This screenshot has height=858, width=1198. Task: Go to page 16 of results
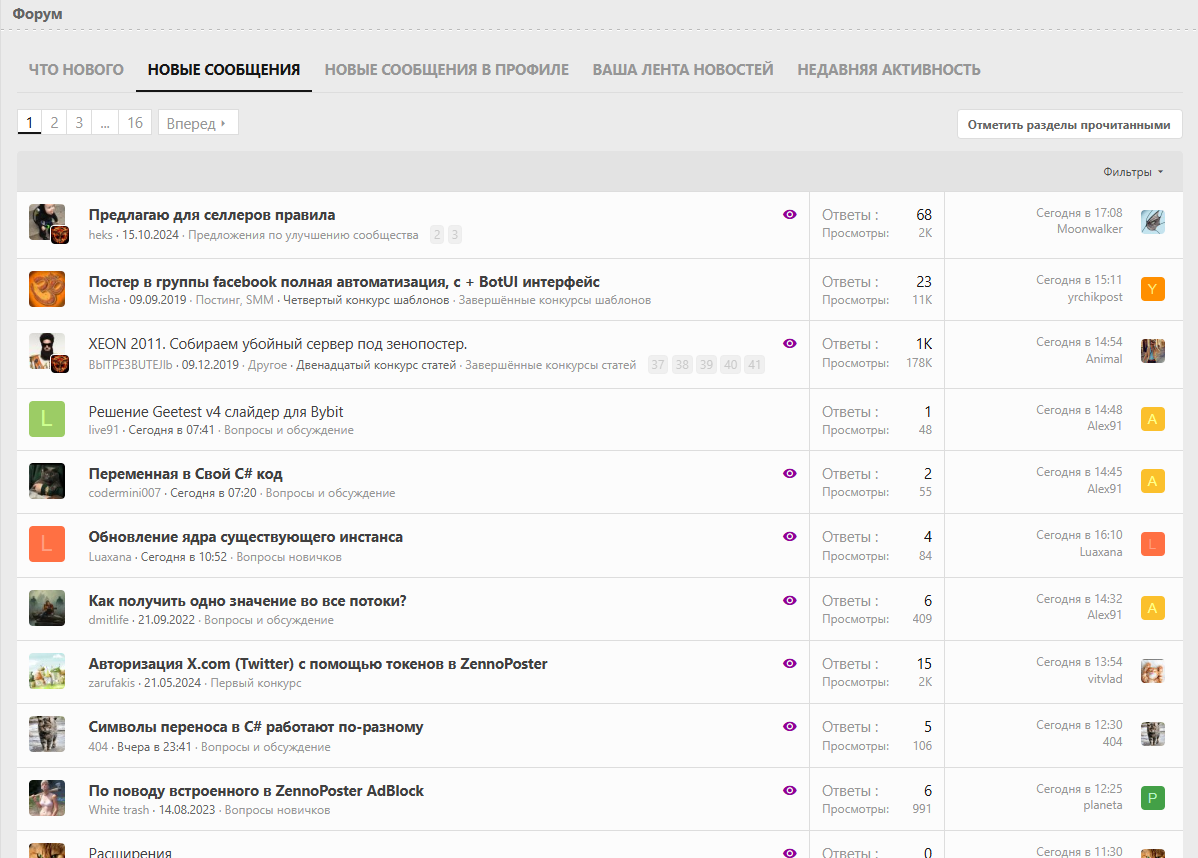(135, 123)
